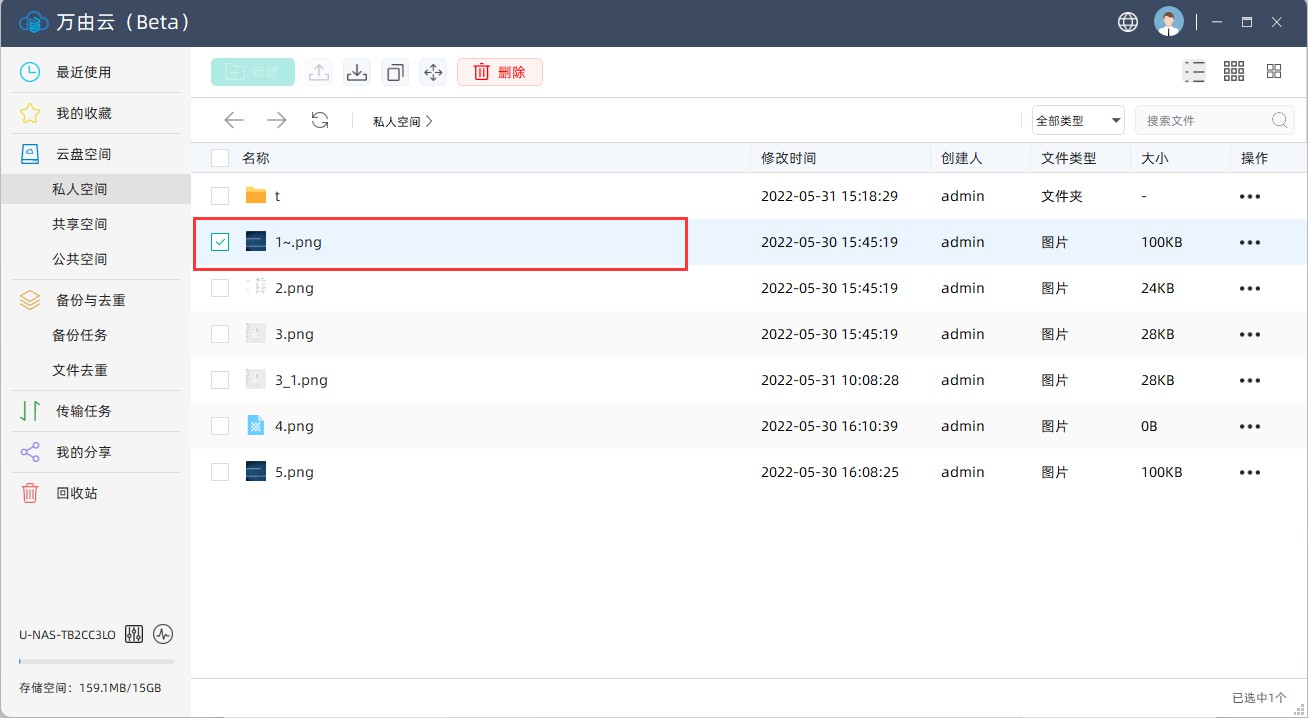Click the move files icon
The image size is (1308, 718).
(433, 72)
